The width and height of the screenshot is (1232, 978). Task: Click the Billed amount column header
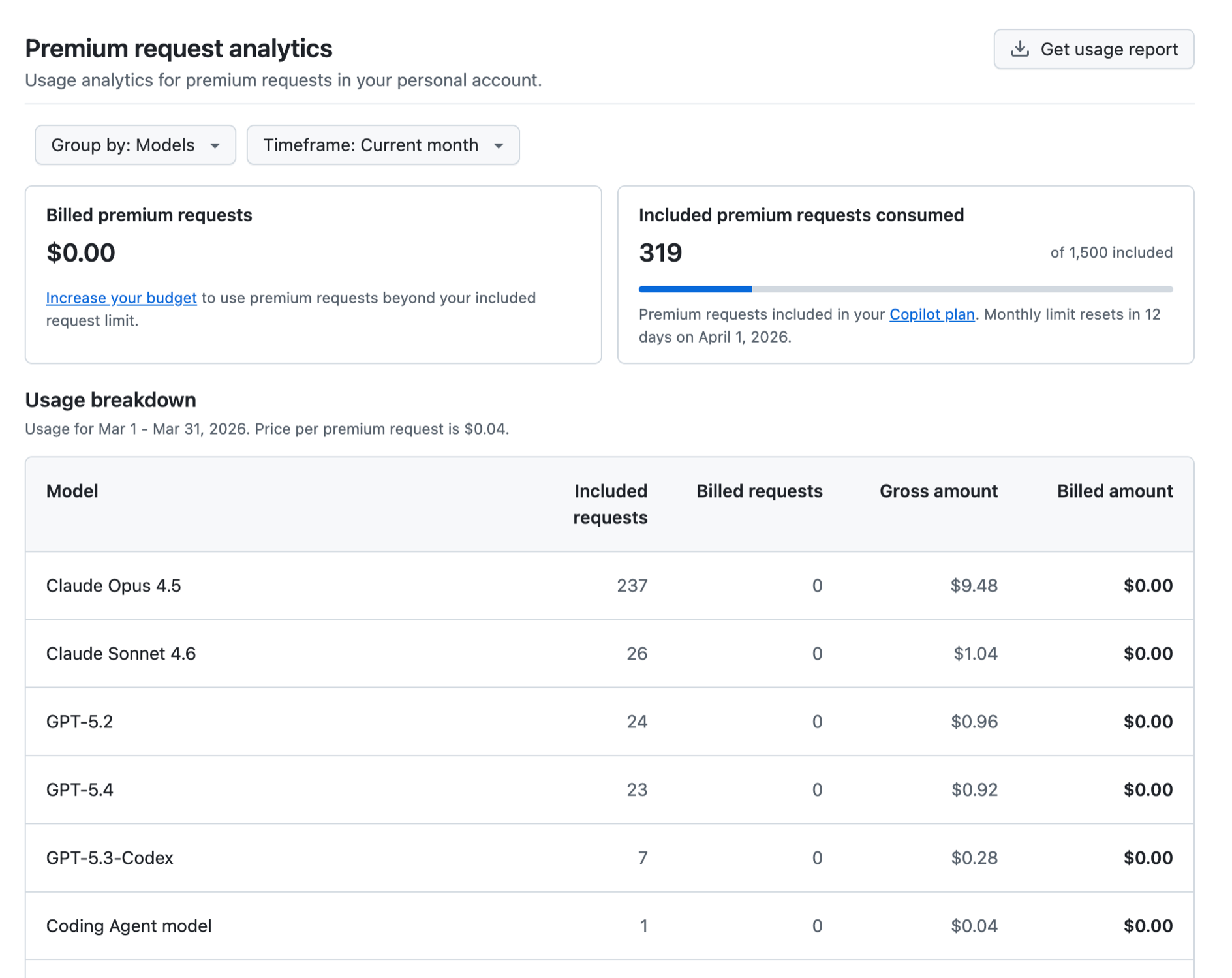(x=1114, y=491)
